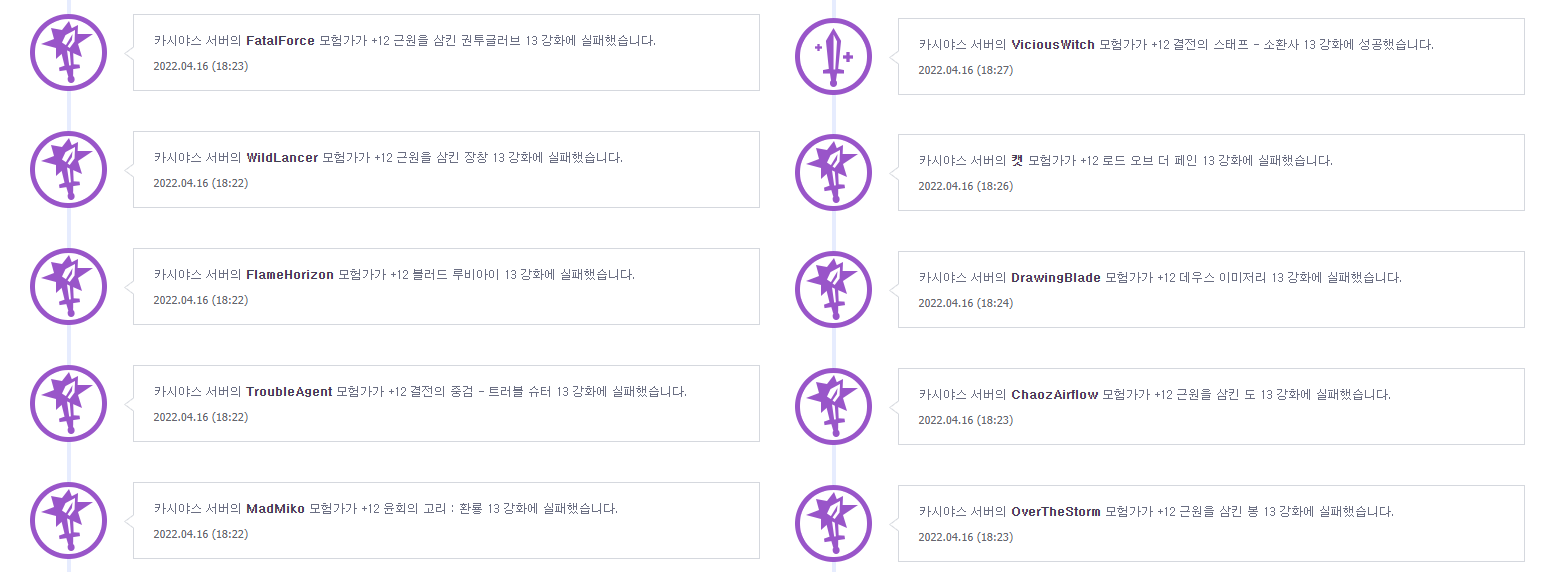Screen dimensions: 1562x572
Task: Click the TroubleAgent adventurer name
Action: [x=289, y=392]
